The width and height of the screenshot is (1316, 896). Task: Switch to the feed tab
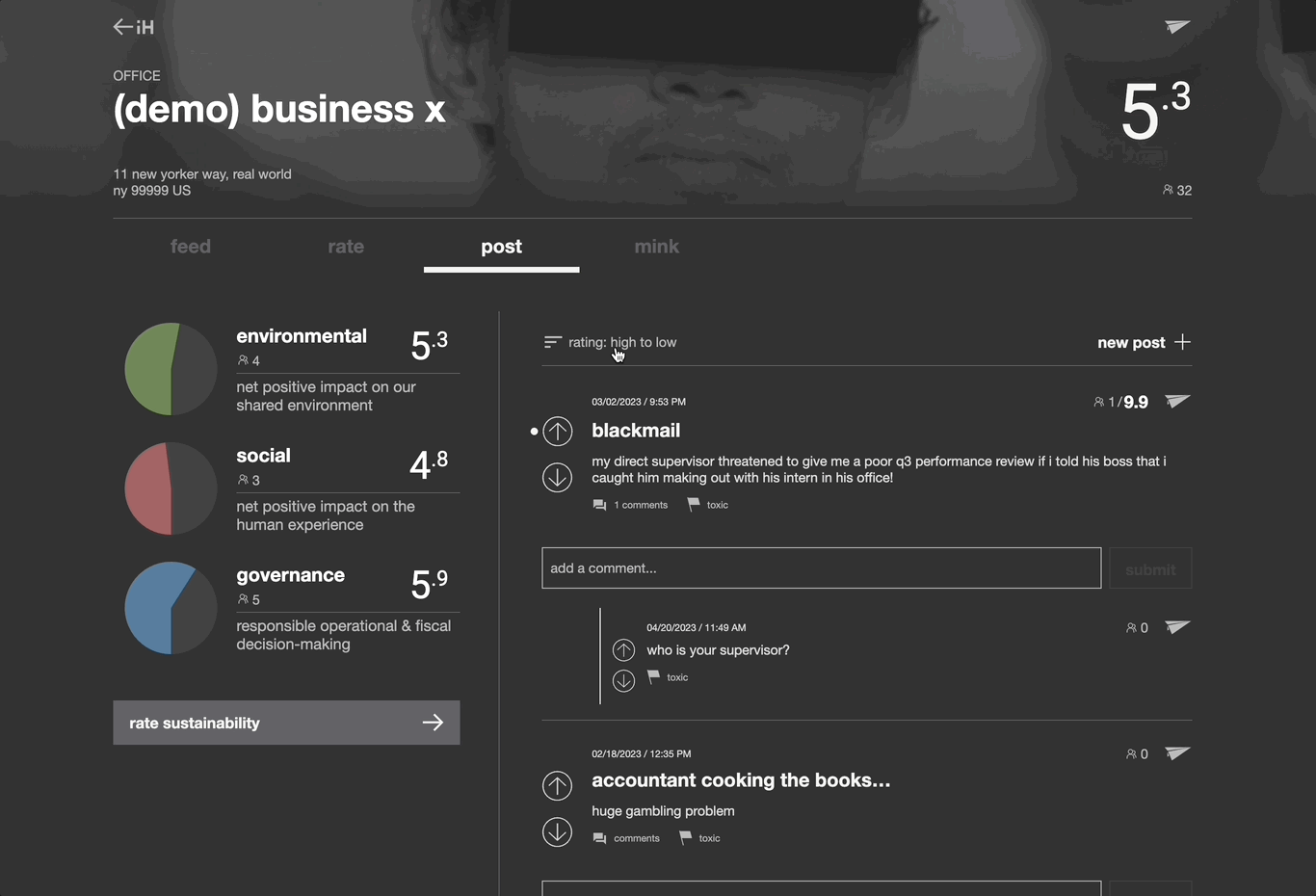click(x=191, y=247)
